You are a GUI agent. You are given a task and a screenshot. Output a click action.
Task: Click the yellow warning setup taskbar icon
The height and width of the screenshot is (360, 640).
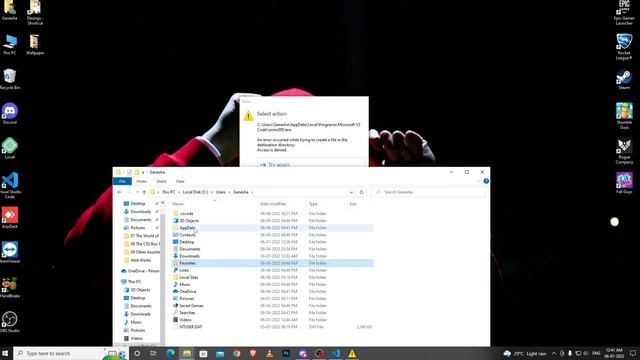coord(352,353)
